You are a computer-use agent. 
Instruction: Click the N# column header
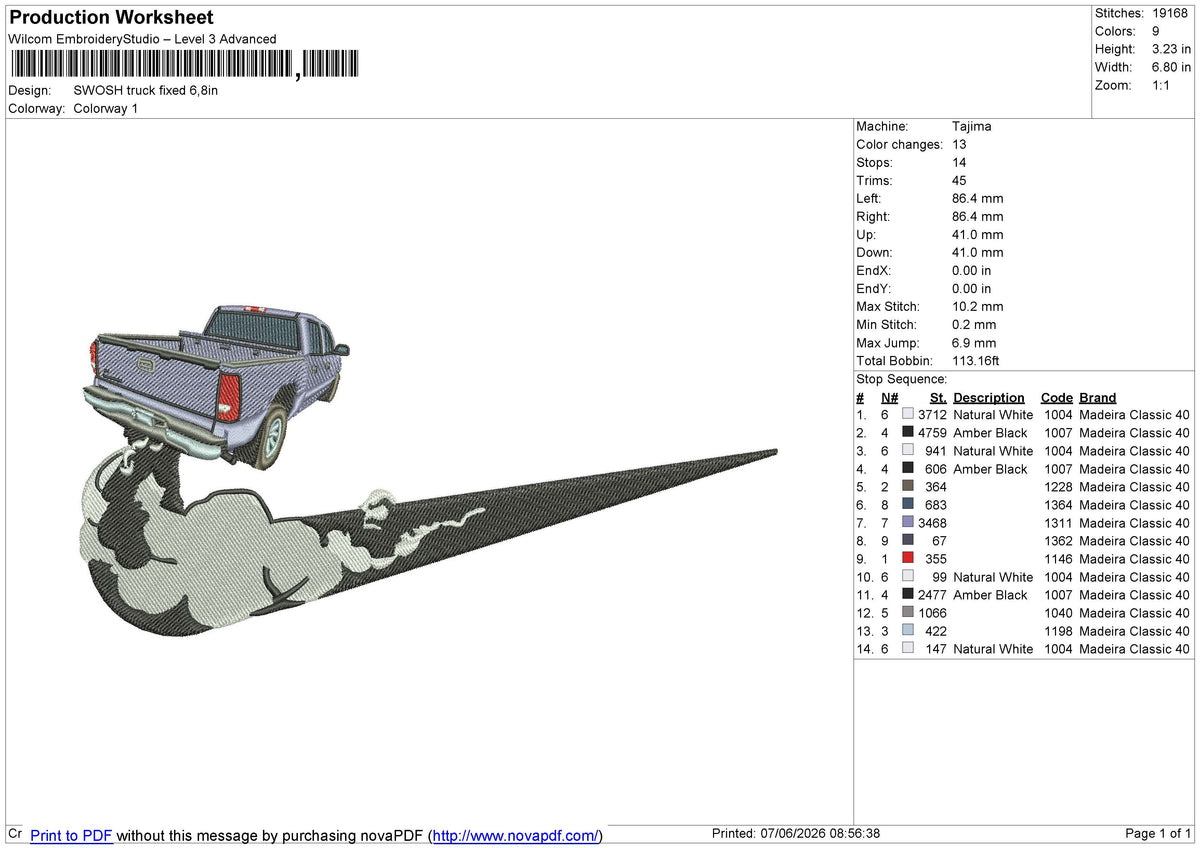click(890, 398)
